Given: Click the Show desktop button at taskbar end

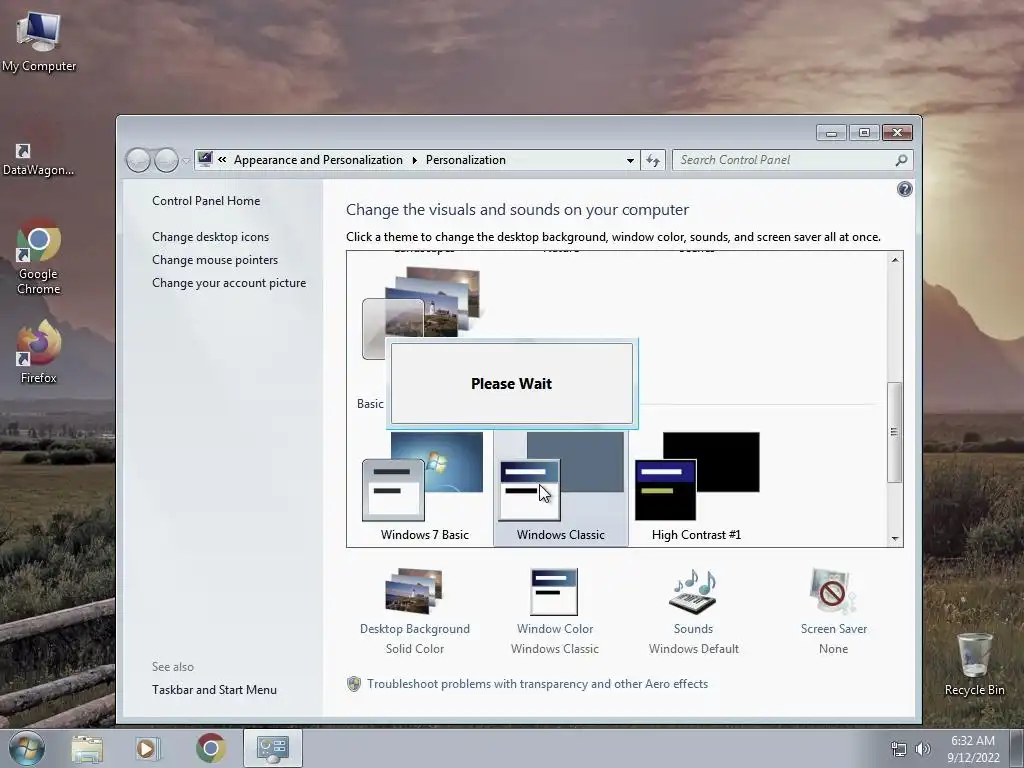Looking at the screenshot, I should 1017,748.
